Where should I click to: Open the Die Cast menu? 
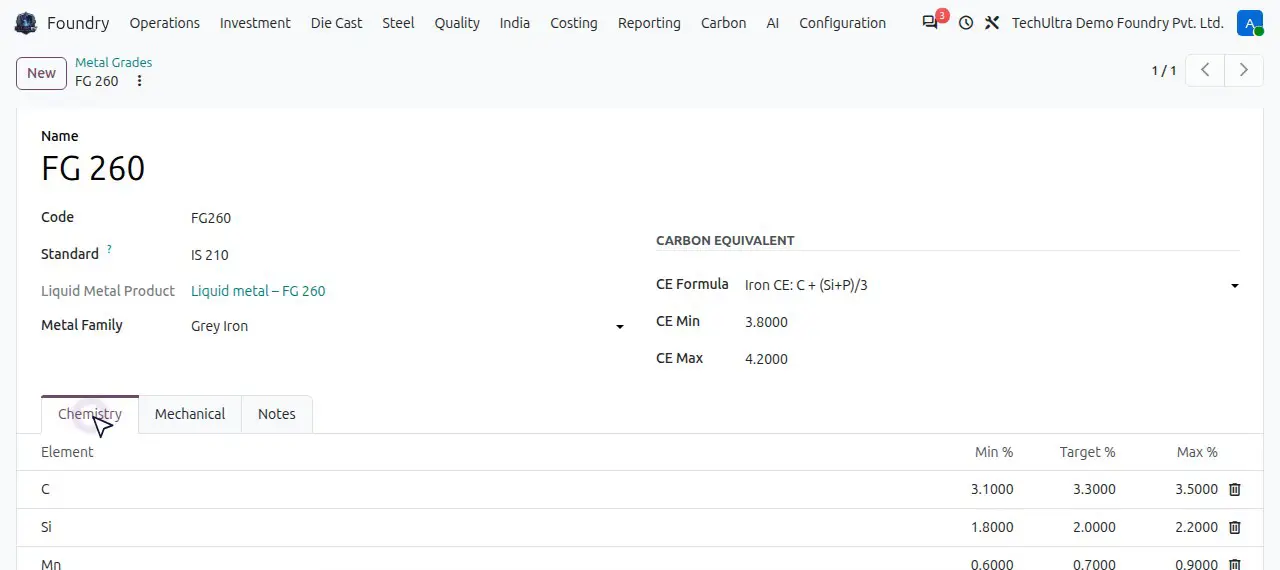[337, 23]
